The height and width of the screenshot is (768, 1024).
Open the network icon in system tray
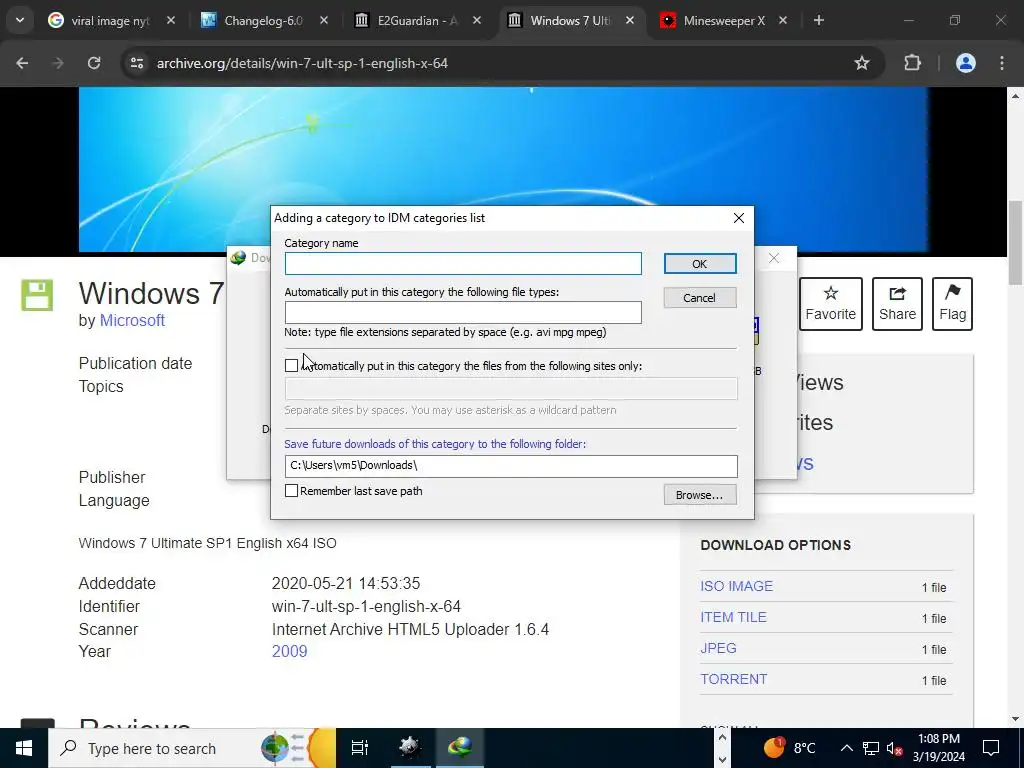tap(871, 748)
